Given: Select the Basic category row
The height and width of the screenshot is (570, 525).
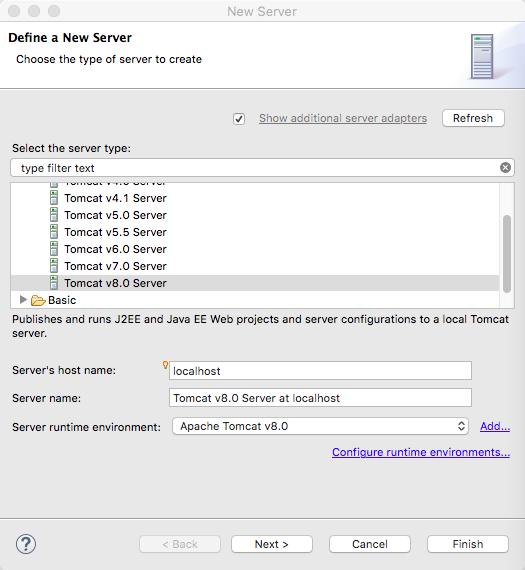Looking at the screenshot, I should click(255, 300).
